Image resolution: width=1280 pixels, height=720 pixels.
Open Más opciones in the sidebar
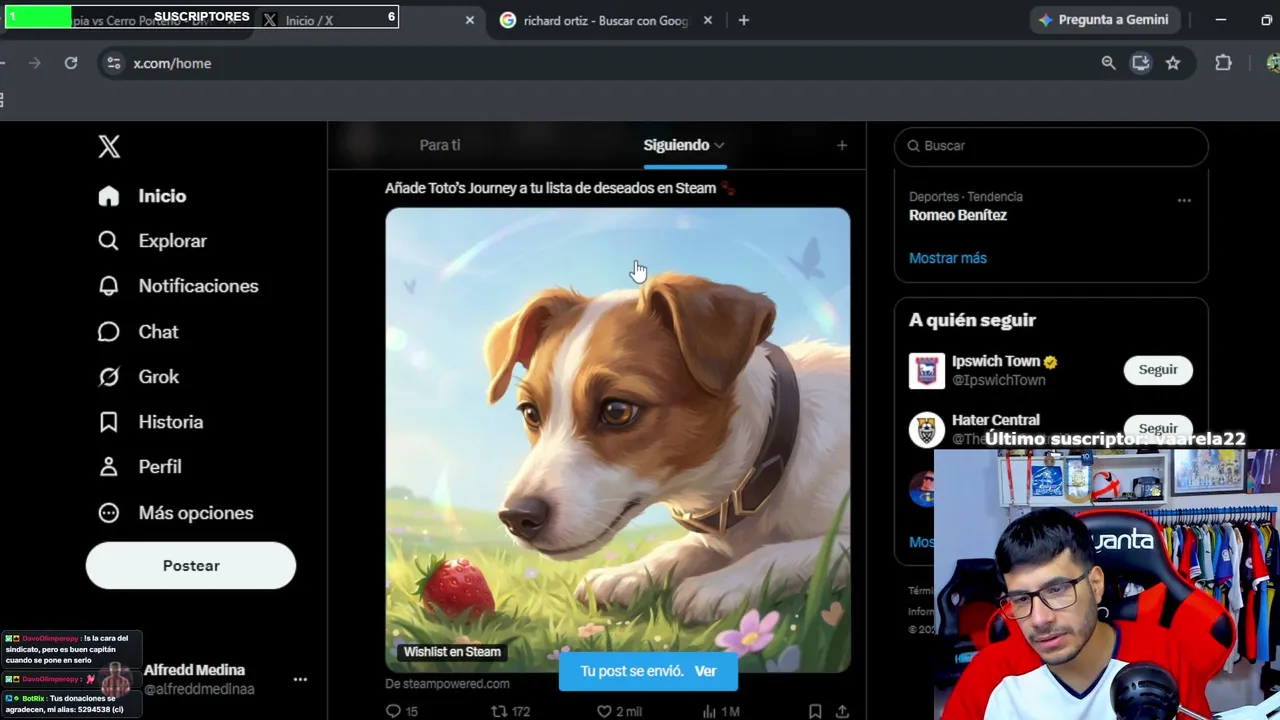[176, 513]
